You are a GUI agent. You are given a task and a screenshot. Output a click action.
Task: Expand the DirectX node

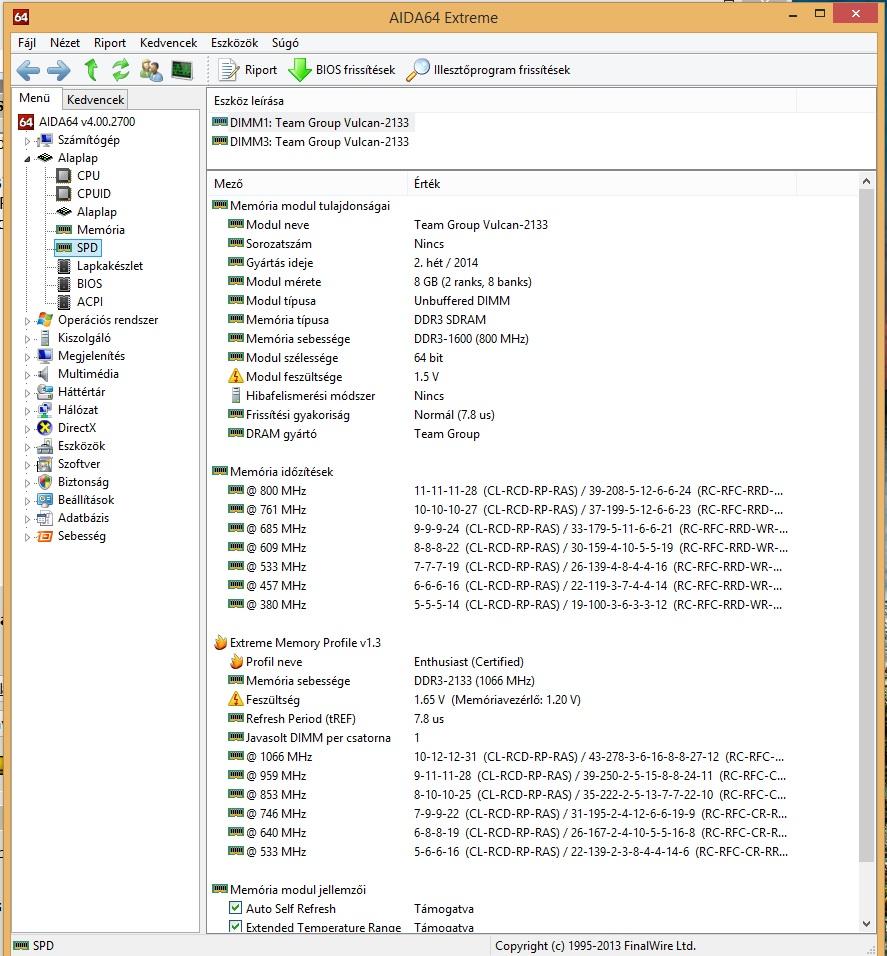[27, 429]
